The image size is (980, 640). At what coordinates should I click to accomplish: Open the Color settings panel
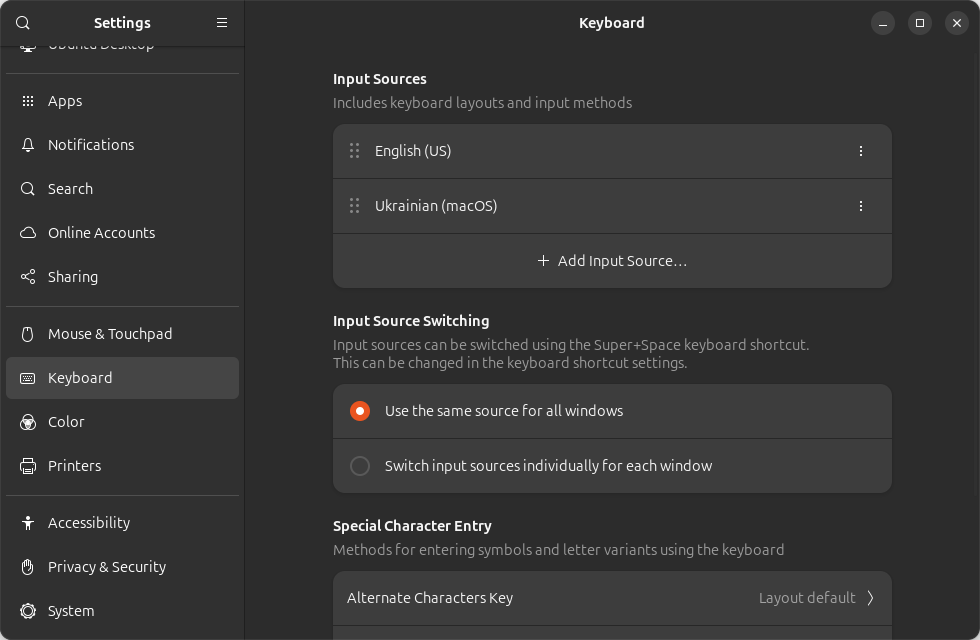point(66,422)
